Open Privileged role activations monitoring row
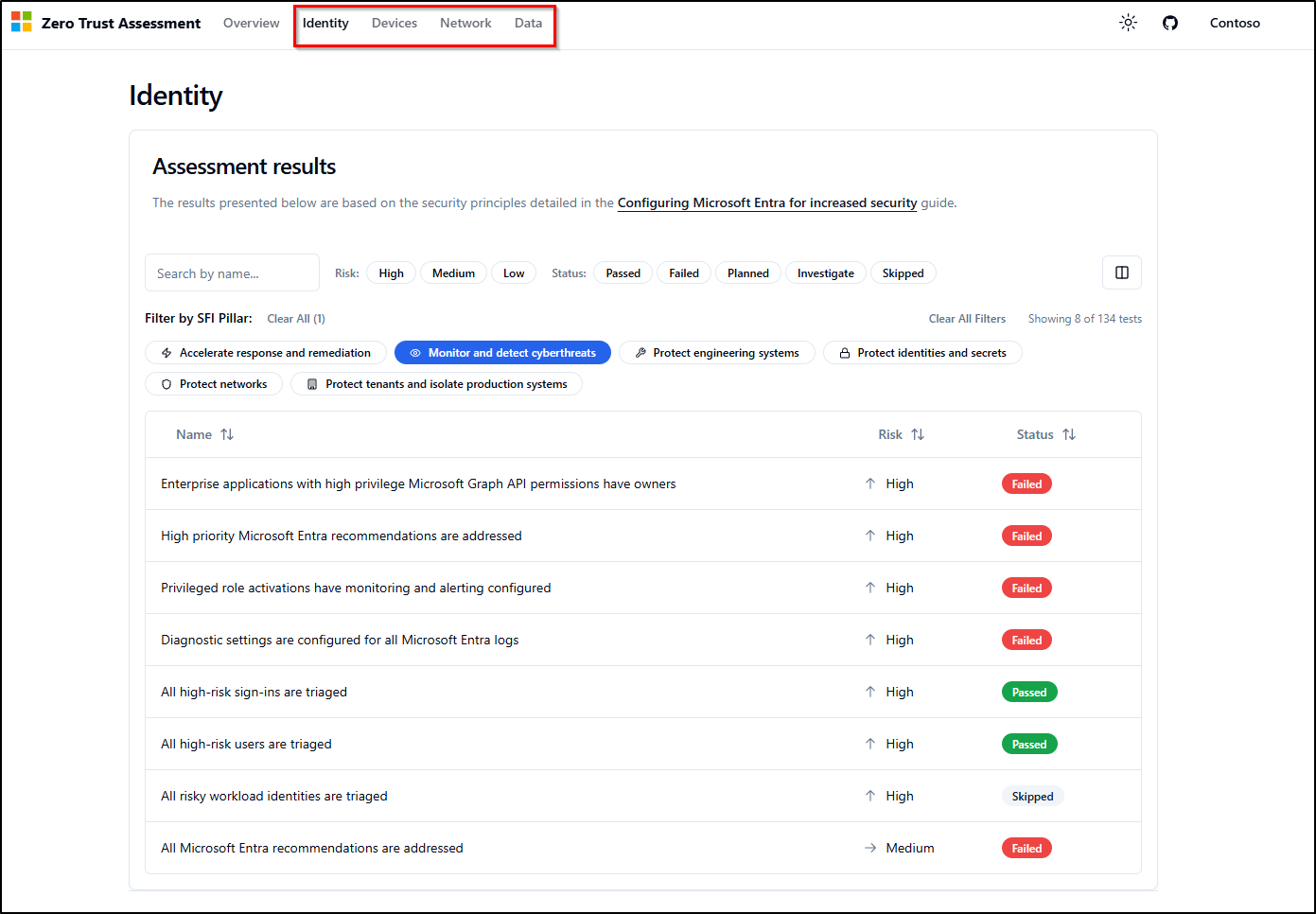This screenshot has height=914, width=1316. pos(643,588)
